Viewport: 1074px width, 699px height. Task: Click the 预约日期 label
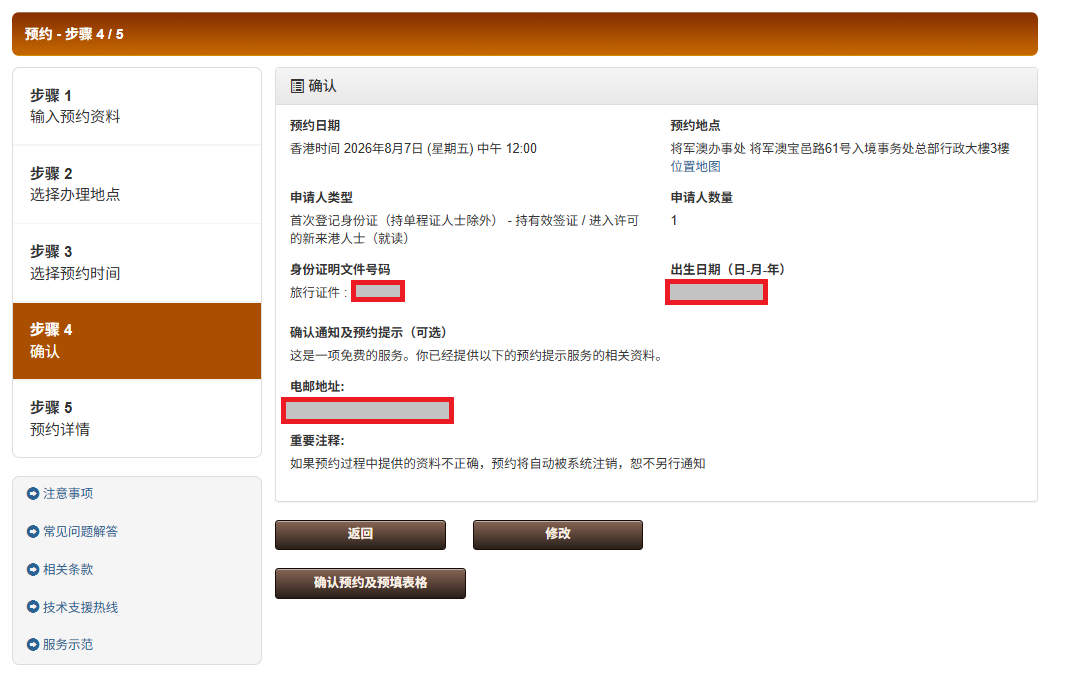coord(314,126)
